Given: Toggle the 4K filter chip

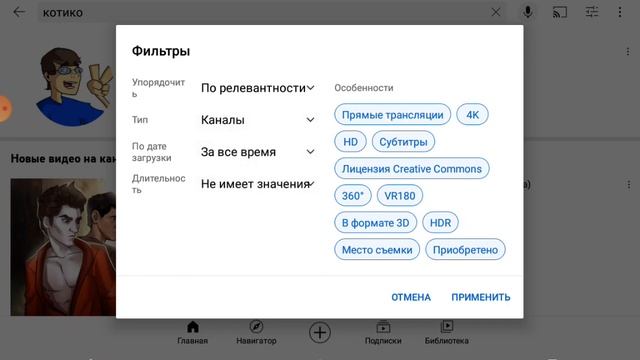Looking at the screenshot, I should tap(472, 115).
